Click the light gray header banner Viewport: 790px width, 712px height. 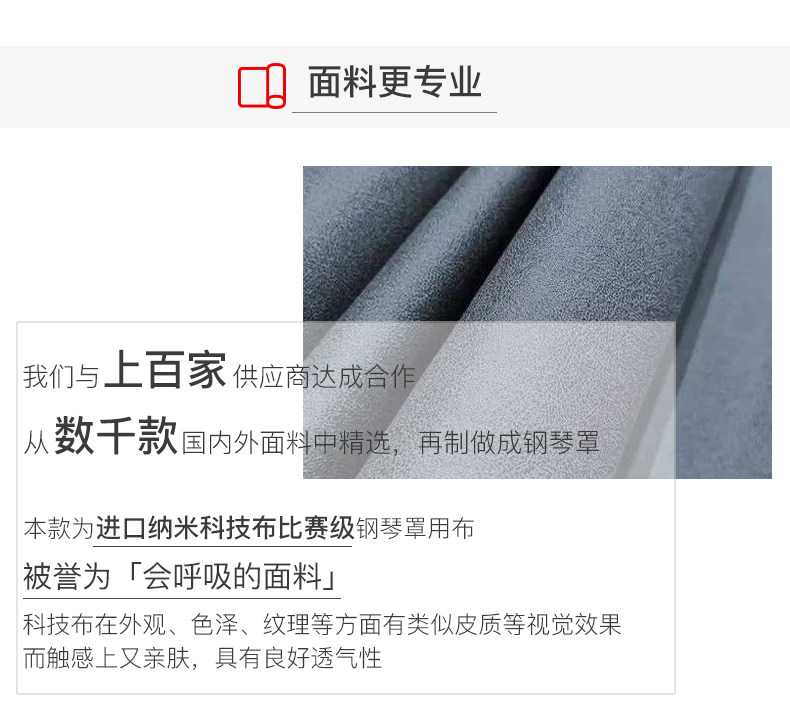click(x=395, y=87)
